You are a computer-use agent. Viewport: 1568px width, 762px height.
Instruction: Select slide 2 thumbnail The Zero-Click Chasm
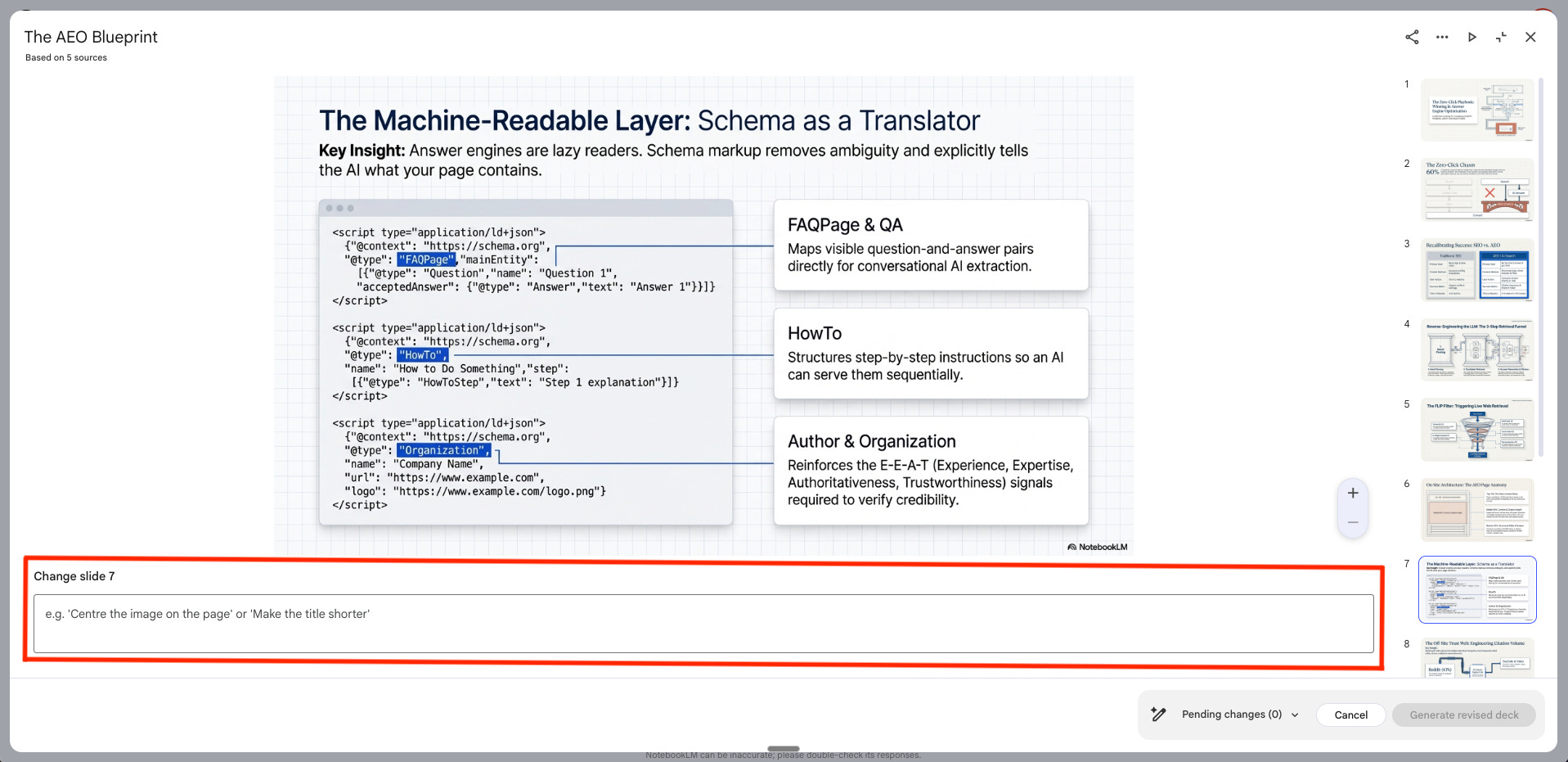(x=1477, y=190)
